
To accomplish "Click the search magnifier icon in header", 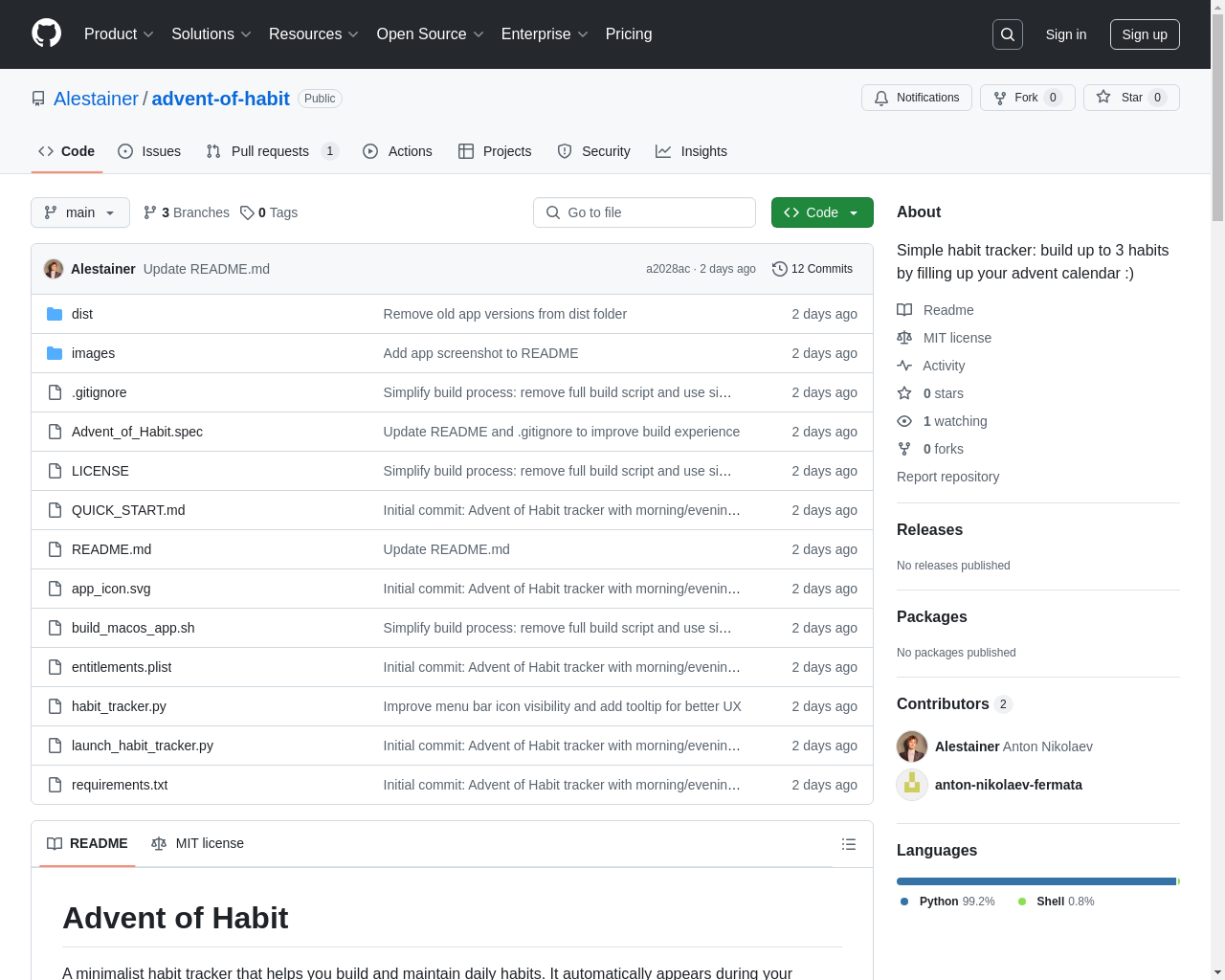I will pos(1008,34).
